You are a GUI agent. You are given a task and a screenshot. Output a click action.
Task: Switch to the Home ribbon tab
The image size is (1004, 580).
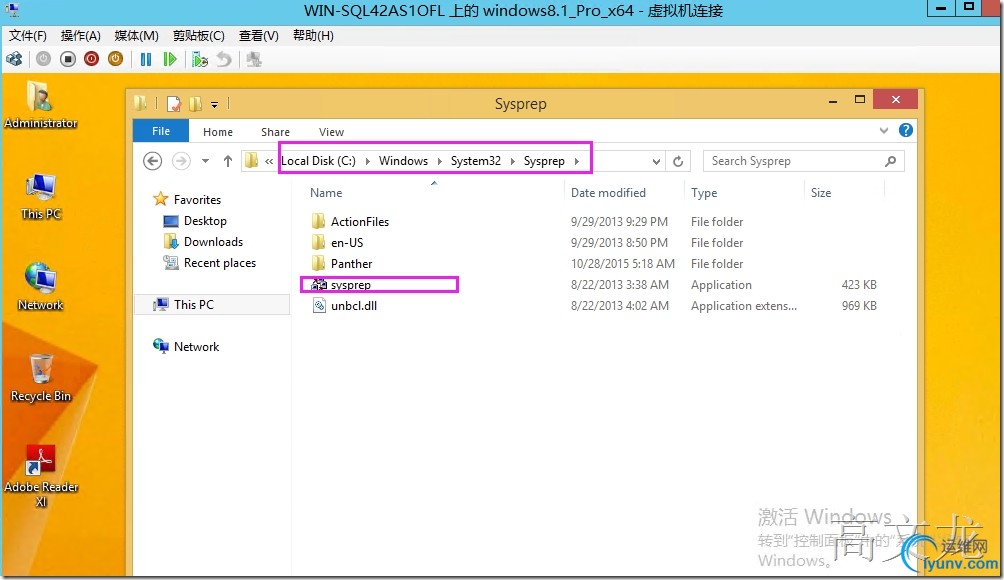click(x=218, y=132)
